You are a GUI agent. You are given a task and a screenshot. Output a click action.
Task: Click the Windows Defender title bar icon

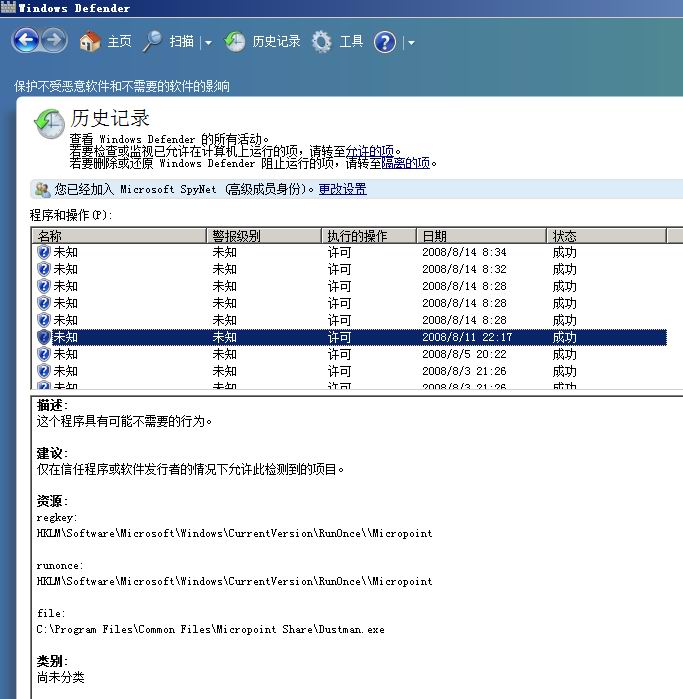point(8,7)
